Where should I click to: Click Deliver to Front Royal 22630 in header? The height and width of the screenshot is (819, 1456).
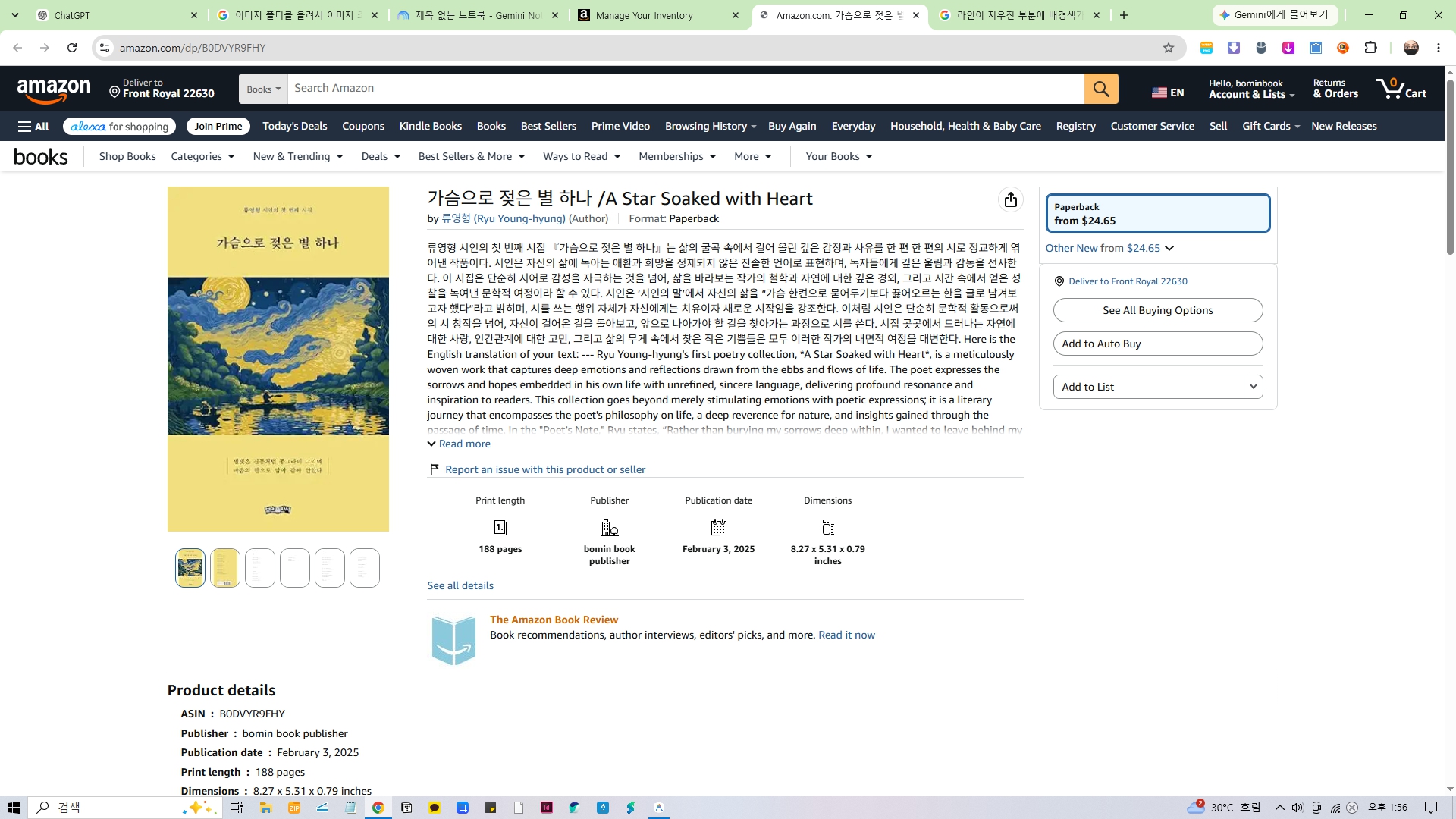[162, 89]
